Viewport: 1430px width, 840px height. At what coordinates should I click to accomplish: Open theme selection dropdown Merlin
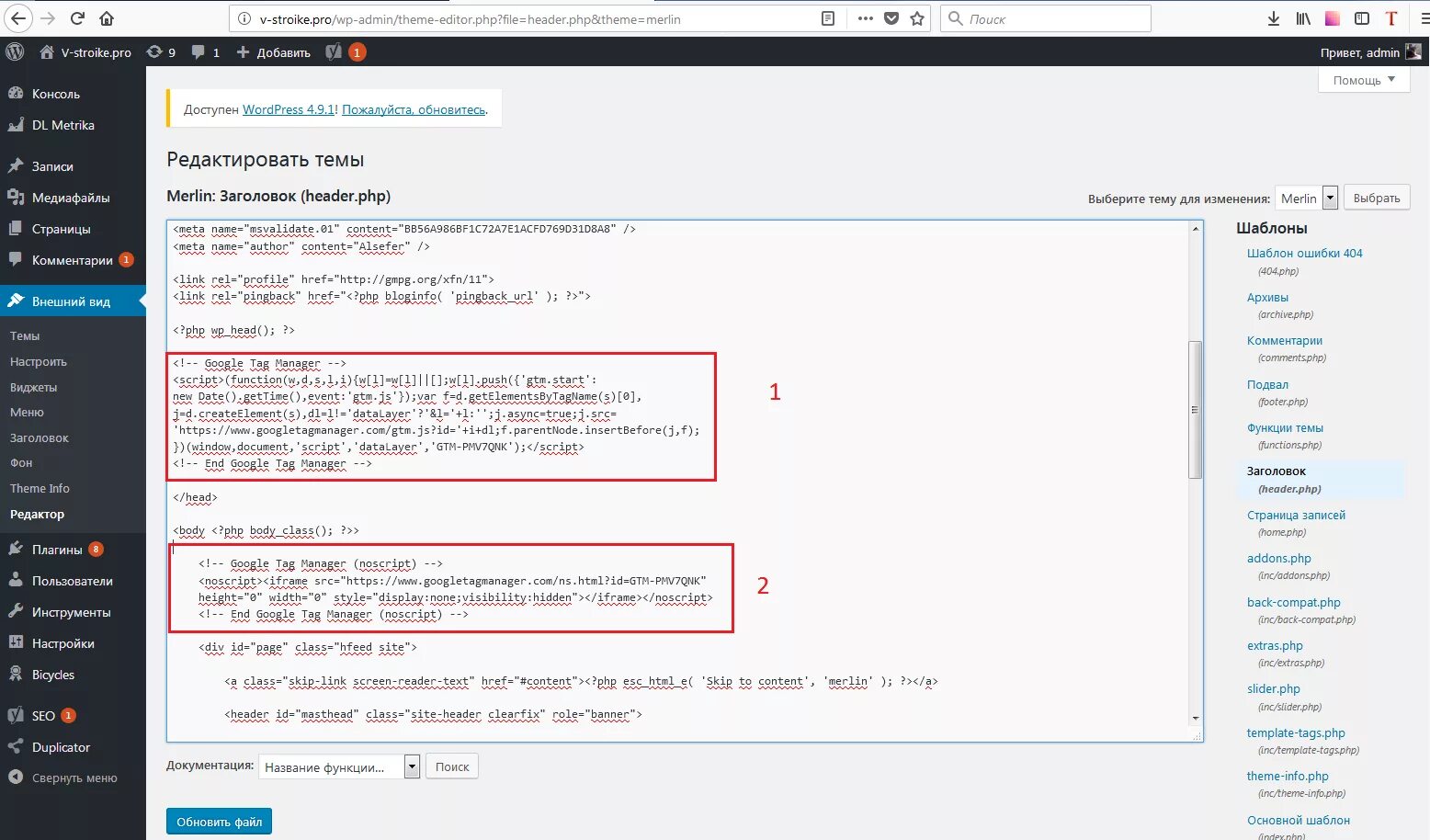click(x=1306, y=199)
